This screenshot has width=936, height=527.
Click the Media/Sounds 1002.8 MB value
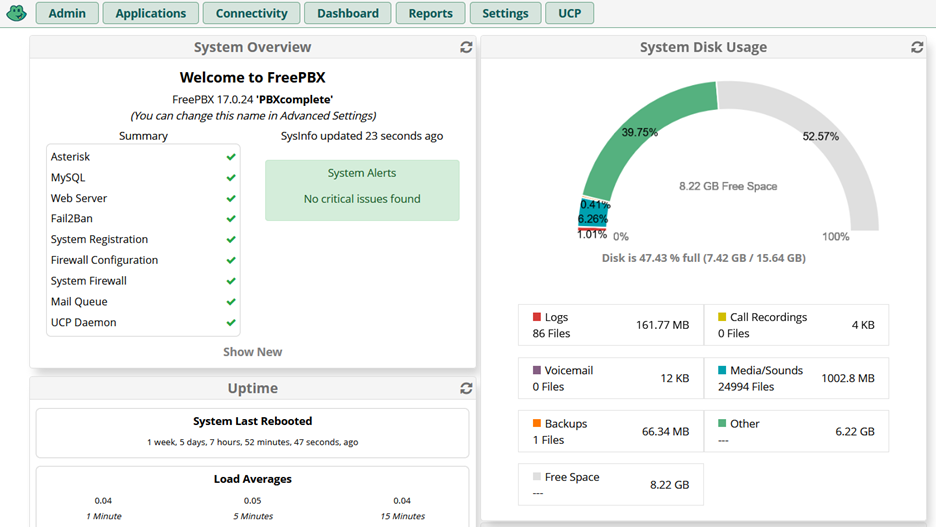[848, 378]
